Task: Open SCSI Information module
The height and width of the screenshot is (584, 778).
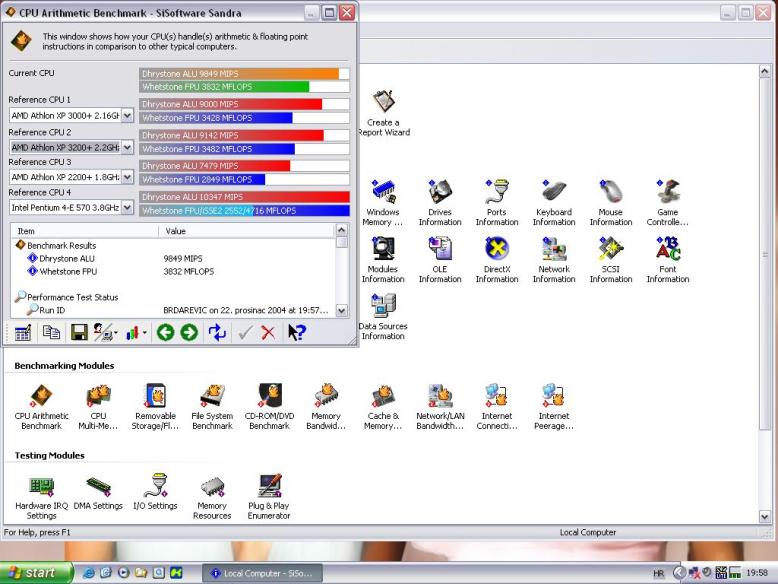Action: pos(611,260)
